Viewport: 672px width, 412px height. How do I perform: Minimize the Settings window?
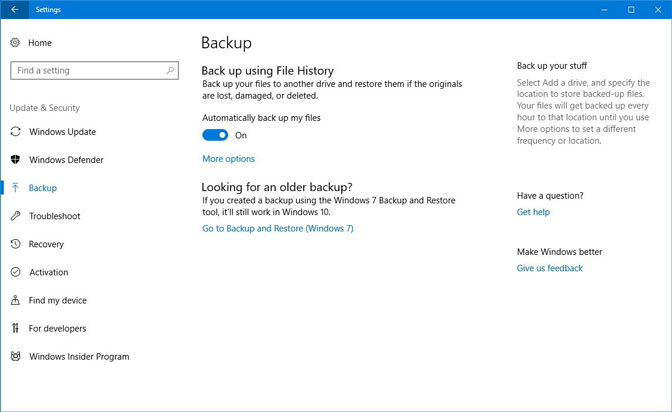click(x=604, y=9)
